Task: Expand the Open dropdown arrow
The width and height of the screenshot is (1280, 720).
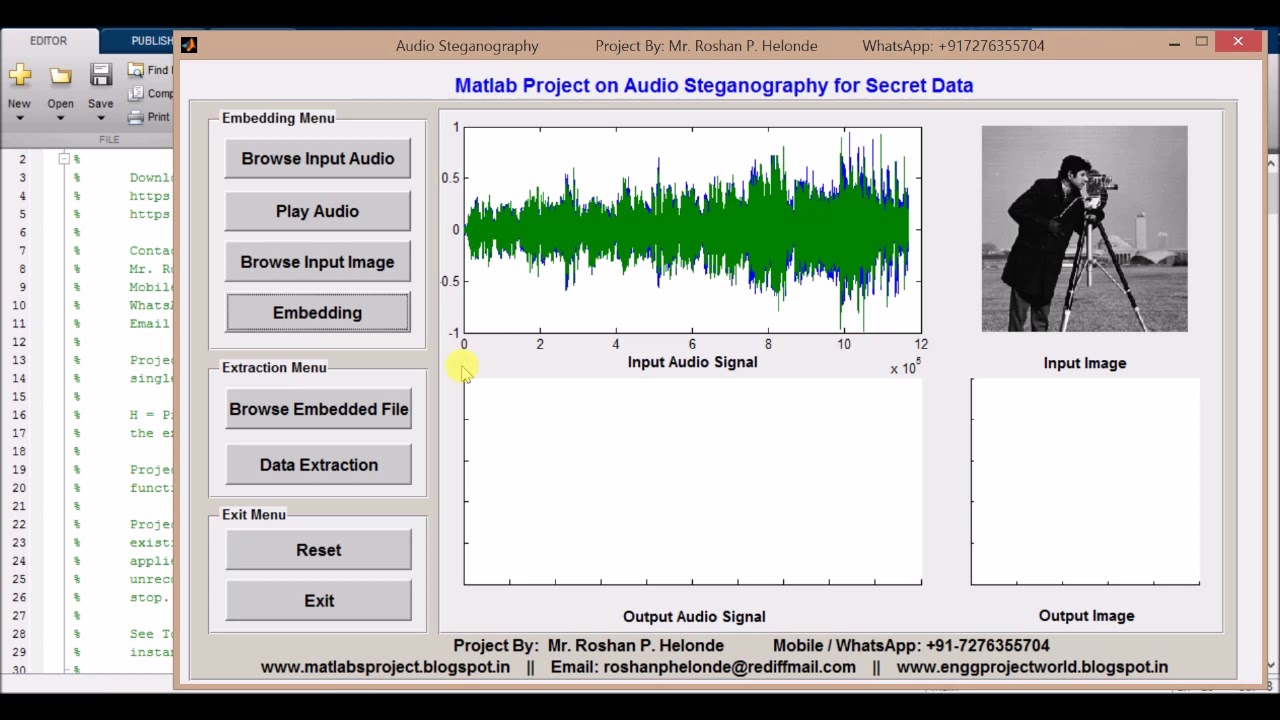Action: [60, 118]
